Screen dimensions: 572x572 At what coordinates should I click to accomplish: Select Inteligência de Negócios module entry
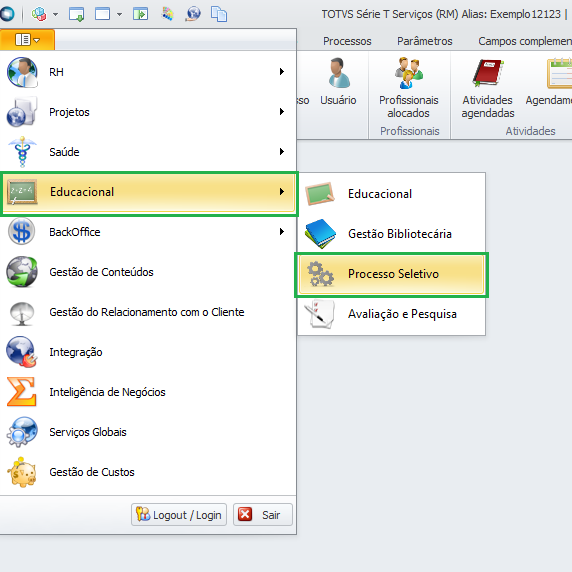click(148, 392)
